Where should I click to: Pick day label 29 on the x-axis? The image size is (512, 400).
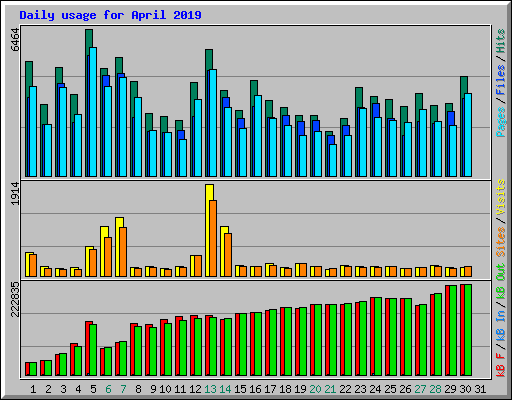coord(450,389)
